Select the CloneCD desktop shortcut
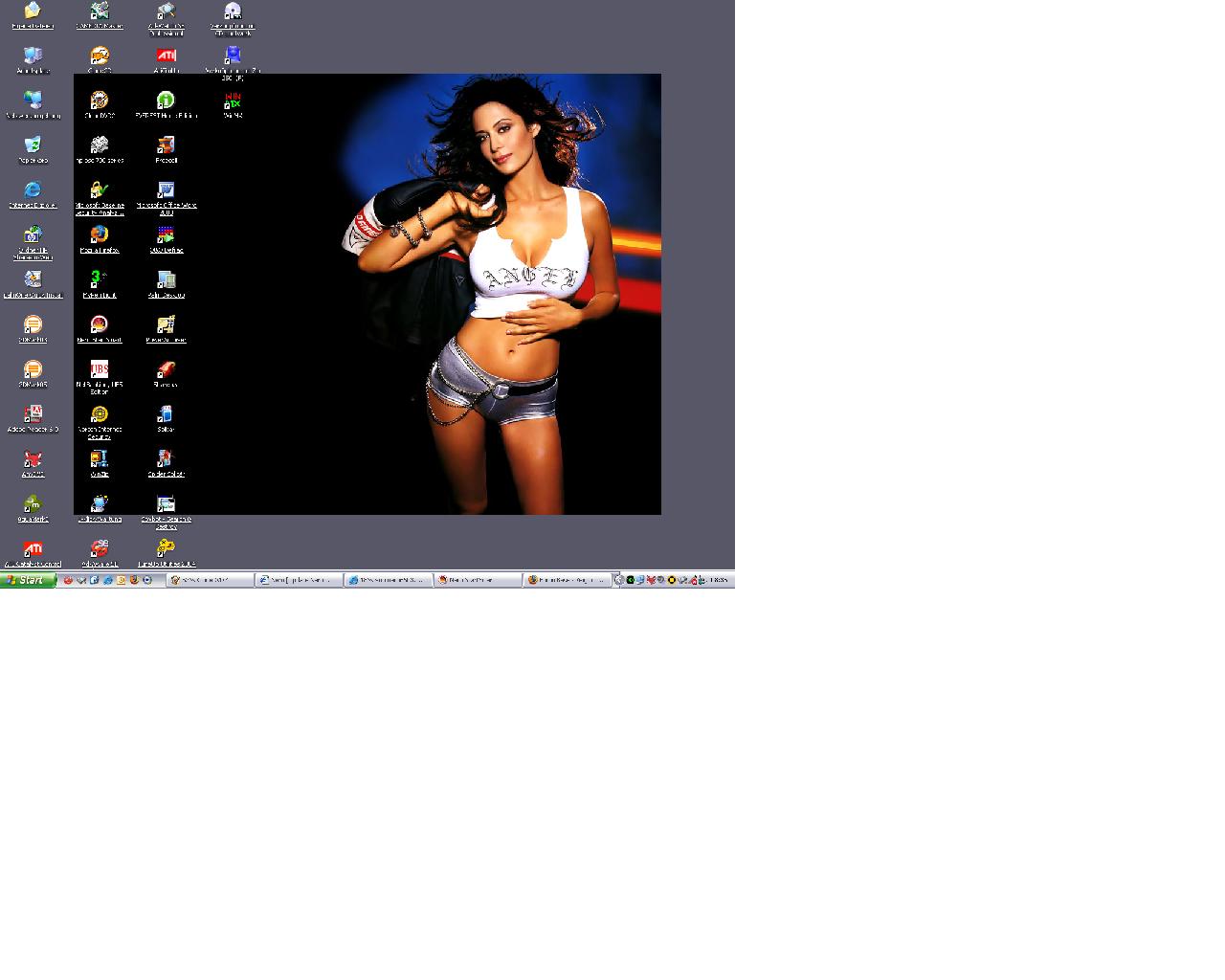Image resolution: width=1225 pixels, height=980 pixels. click(100, 56)
